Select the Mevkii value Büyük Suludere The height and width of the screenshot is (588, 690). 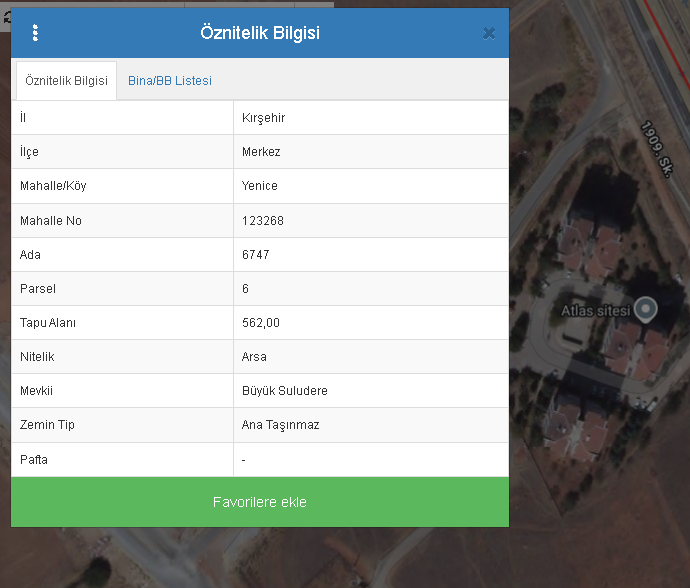[284, 391]
